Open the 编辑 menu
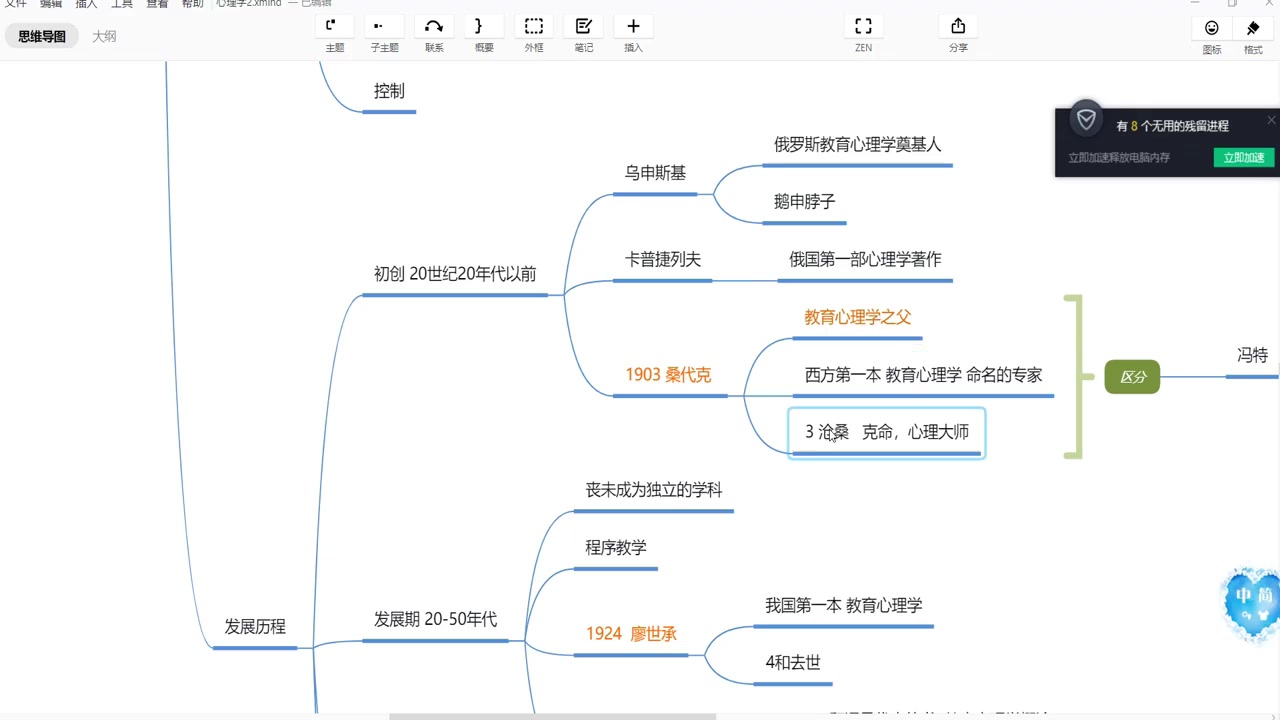Image resolution: width=1280 pixels, height=720 pixels. [51, 4]
